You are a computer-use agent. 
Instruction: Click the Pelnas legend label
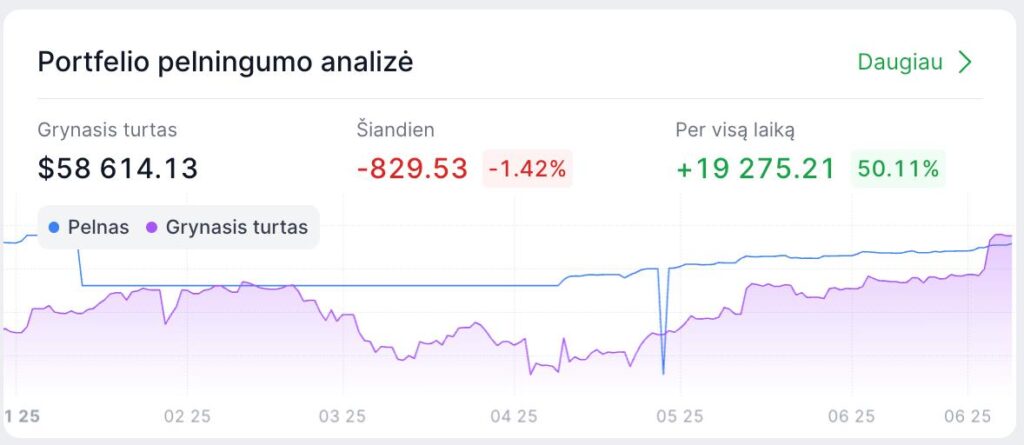click(98, 227)
